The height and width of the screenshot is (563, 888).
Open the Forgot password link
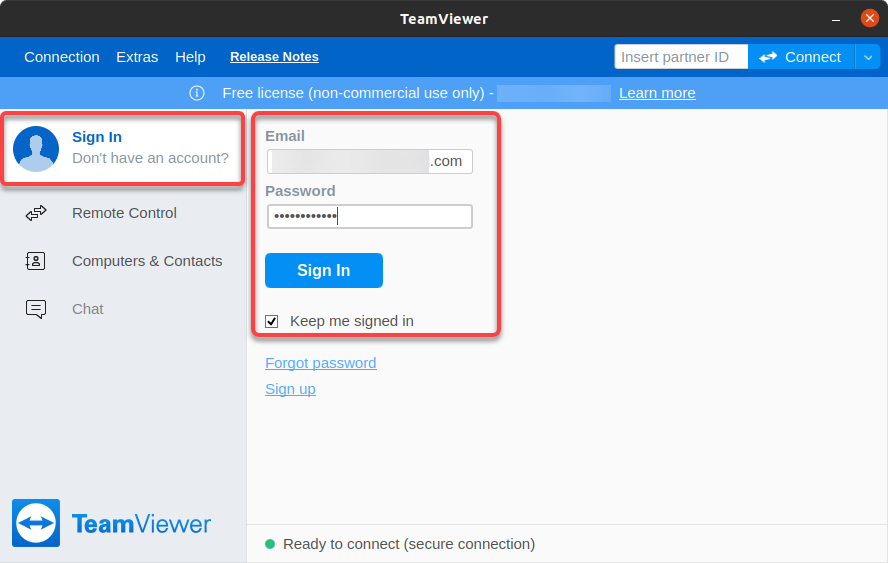pyautogui.click(x=321, y=363)
